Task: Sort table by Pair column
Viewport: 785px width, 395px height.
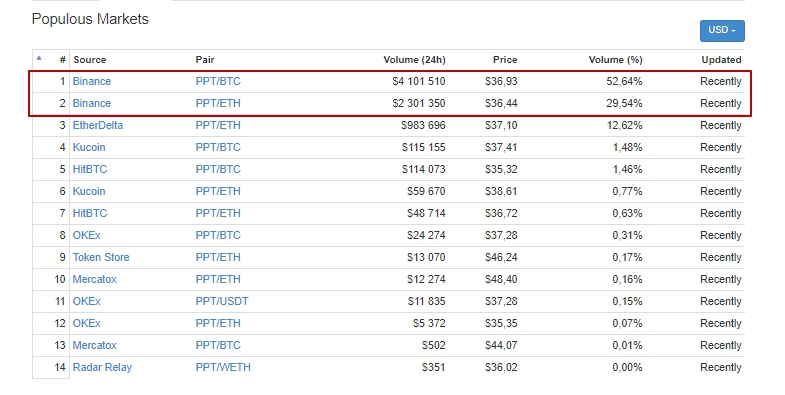Action: [x=205, y=60]
